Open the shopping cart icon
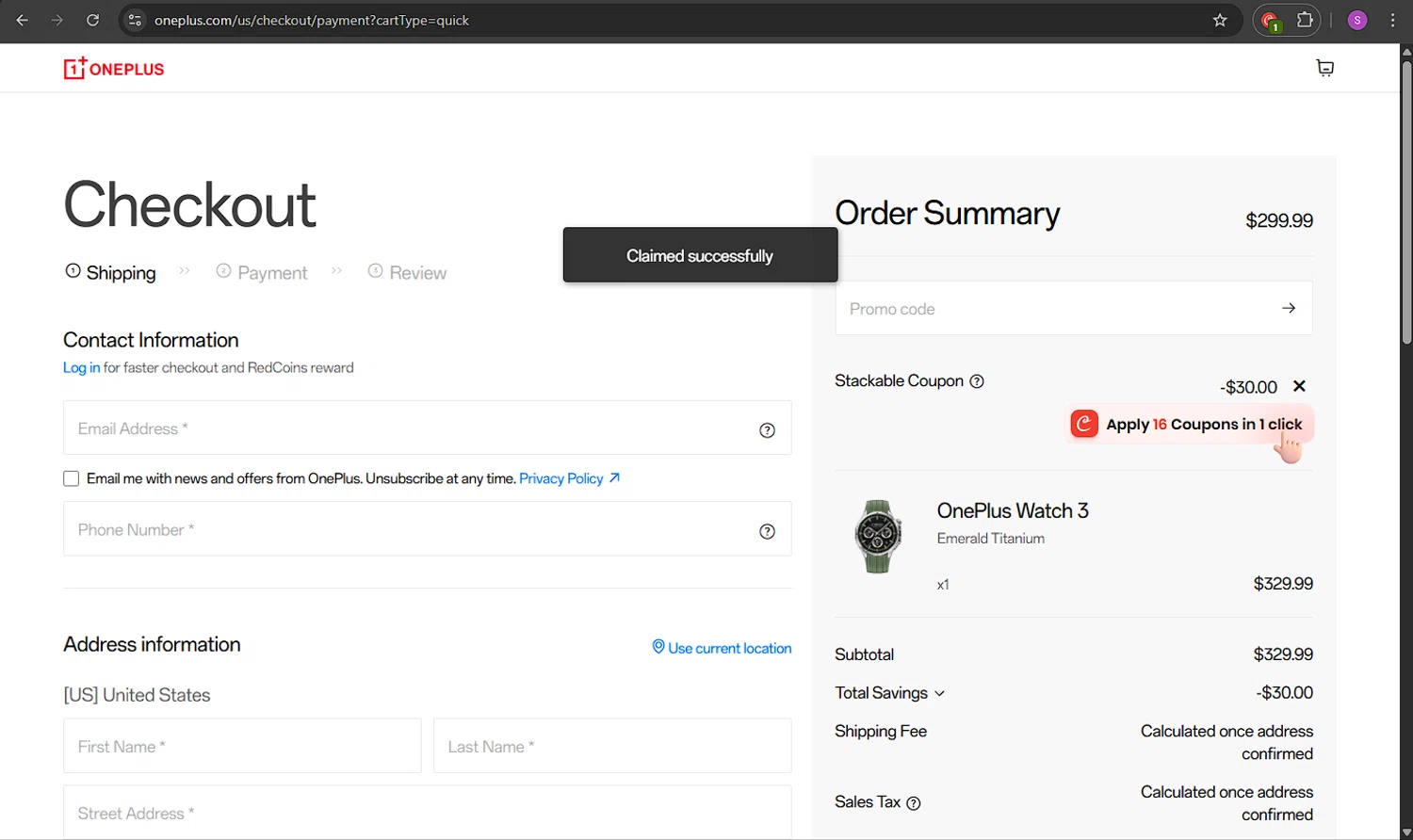The image size is (1413, 840). [x=1324, y=68]
